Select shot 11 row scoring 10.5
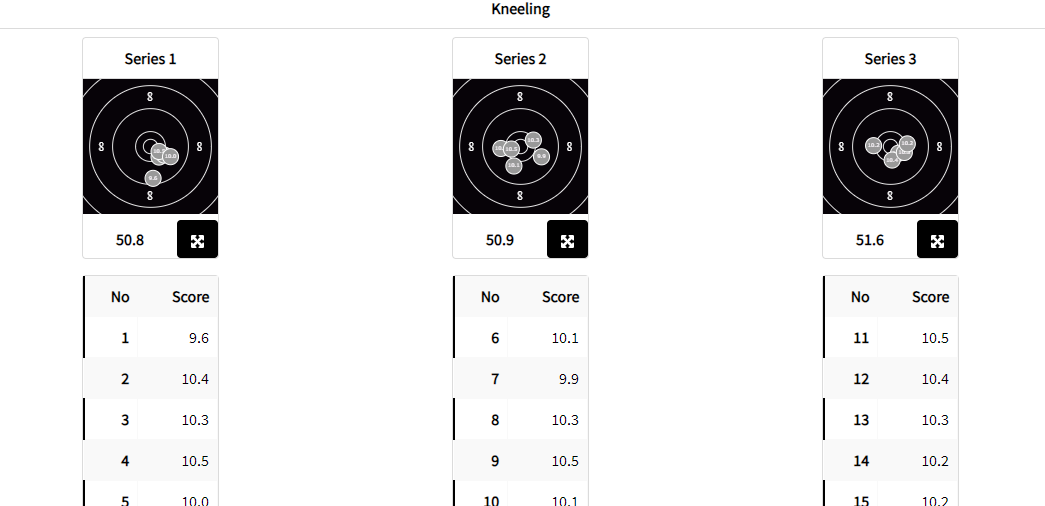 (x=891, y=338)
